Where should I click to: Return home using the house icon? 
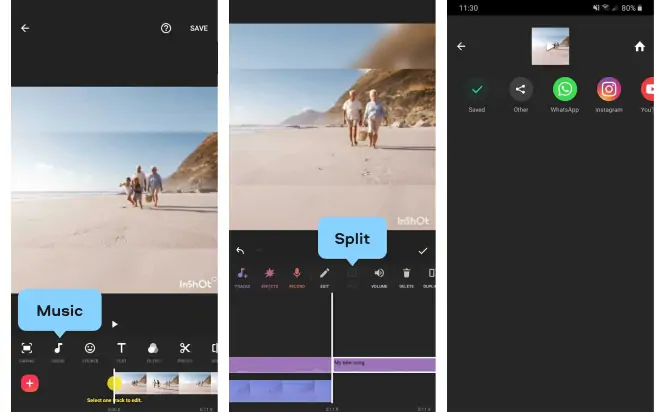click(x=639, y=46)
